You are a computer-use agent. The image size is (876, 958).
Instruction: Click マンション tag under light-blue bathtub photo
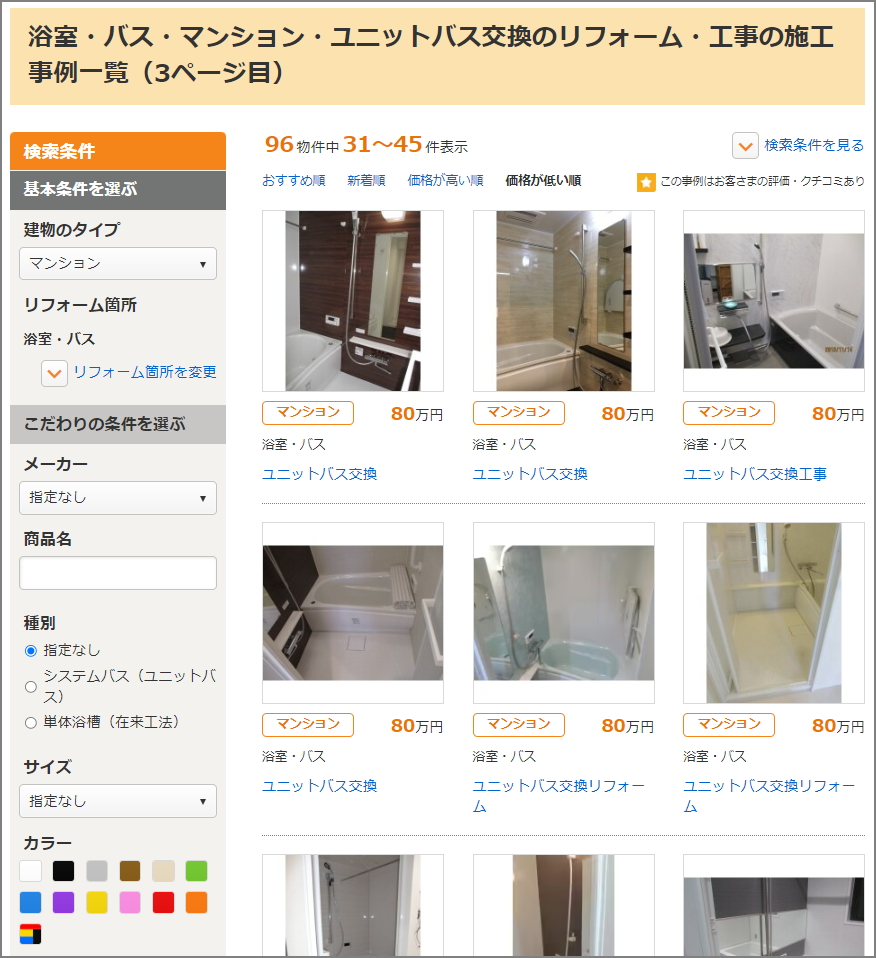coord(519,724)
